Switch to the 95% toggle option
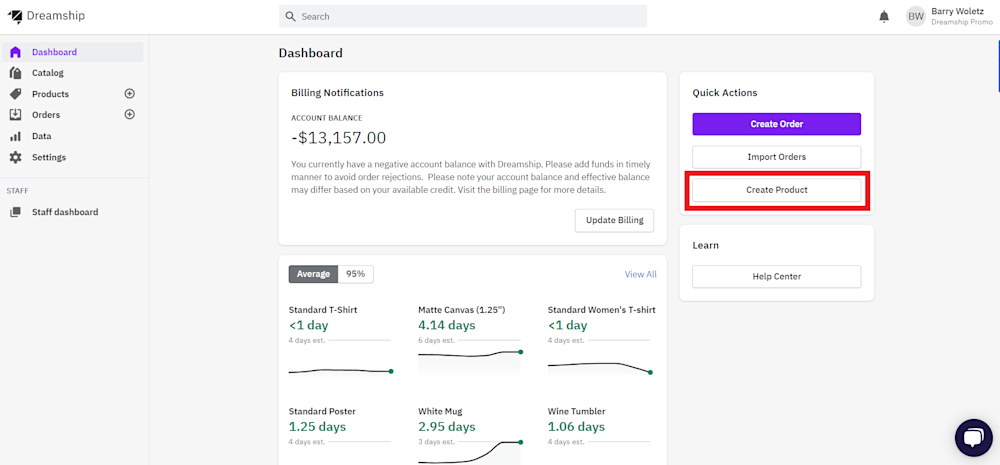 pyautogui.click(x=356, y=274)
